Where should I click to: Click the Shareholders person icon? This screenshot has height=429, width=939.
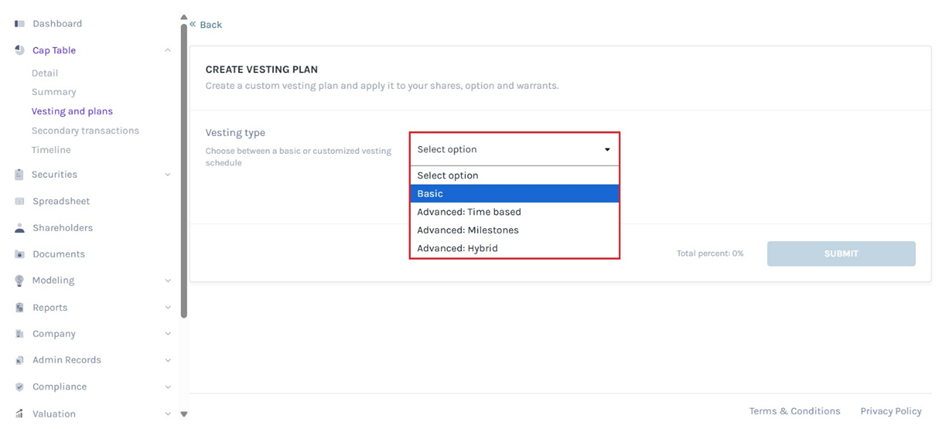pyautogui.click(x=20, y=228)
